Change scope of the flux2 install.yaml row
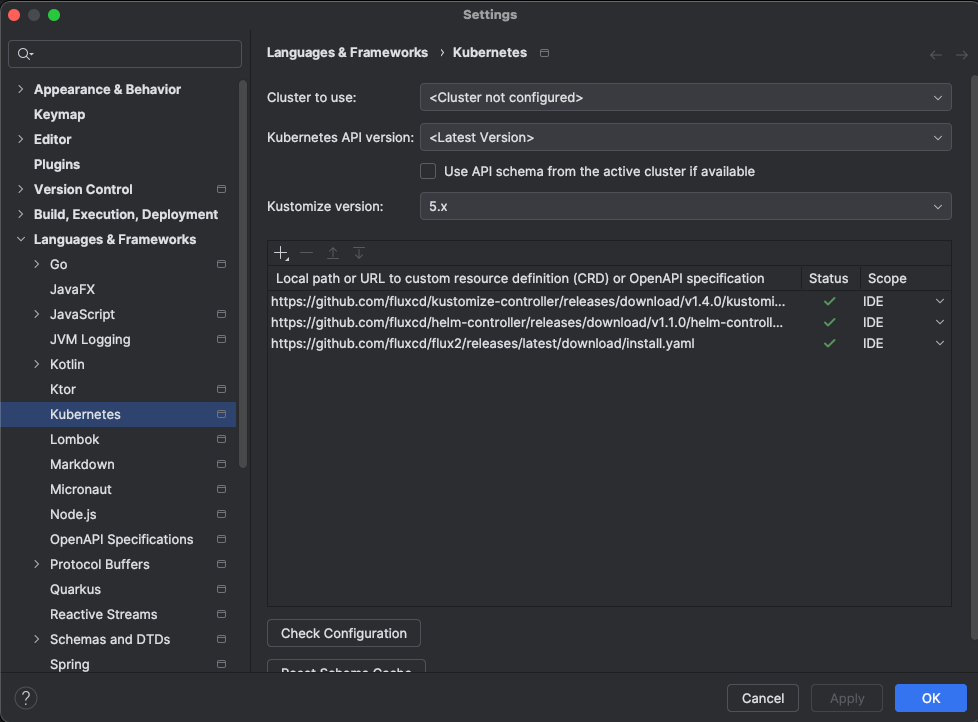The image size is (978, 722). tap(939, 344)
